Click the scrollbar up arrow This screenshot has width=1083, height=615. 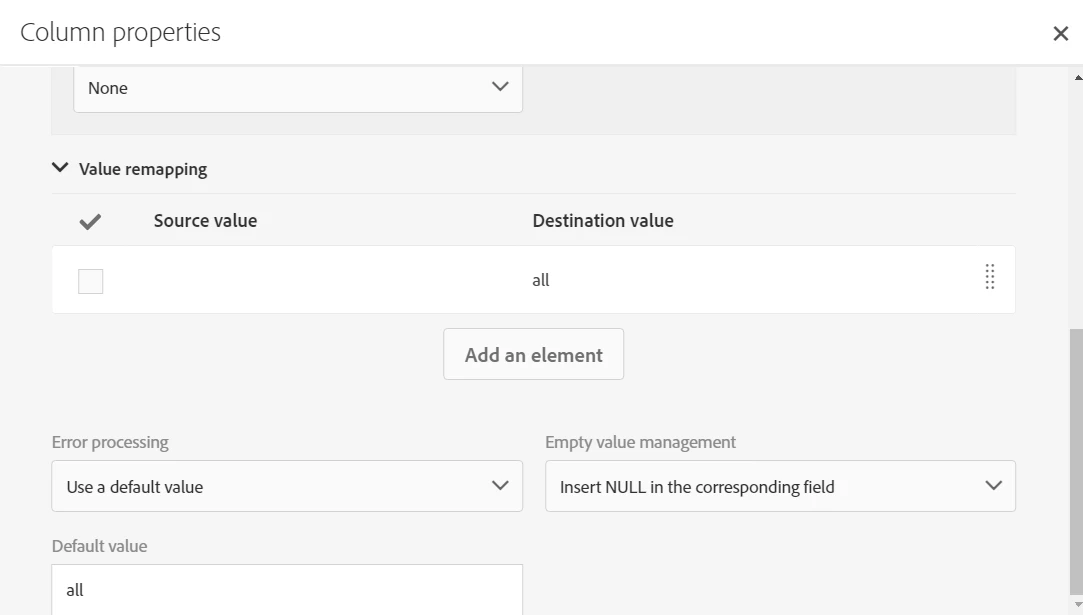click(x=1077, y=75)
